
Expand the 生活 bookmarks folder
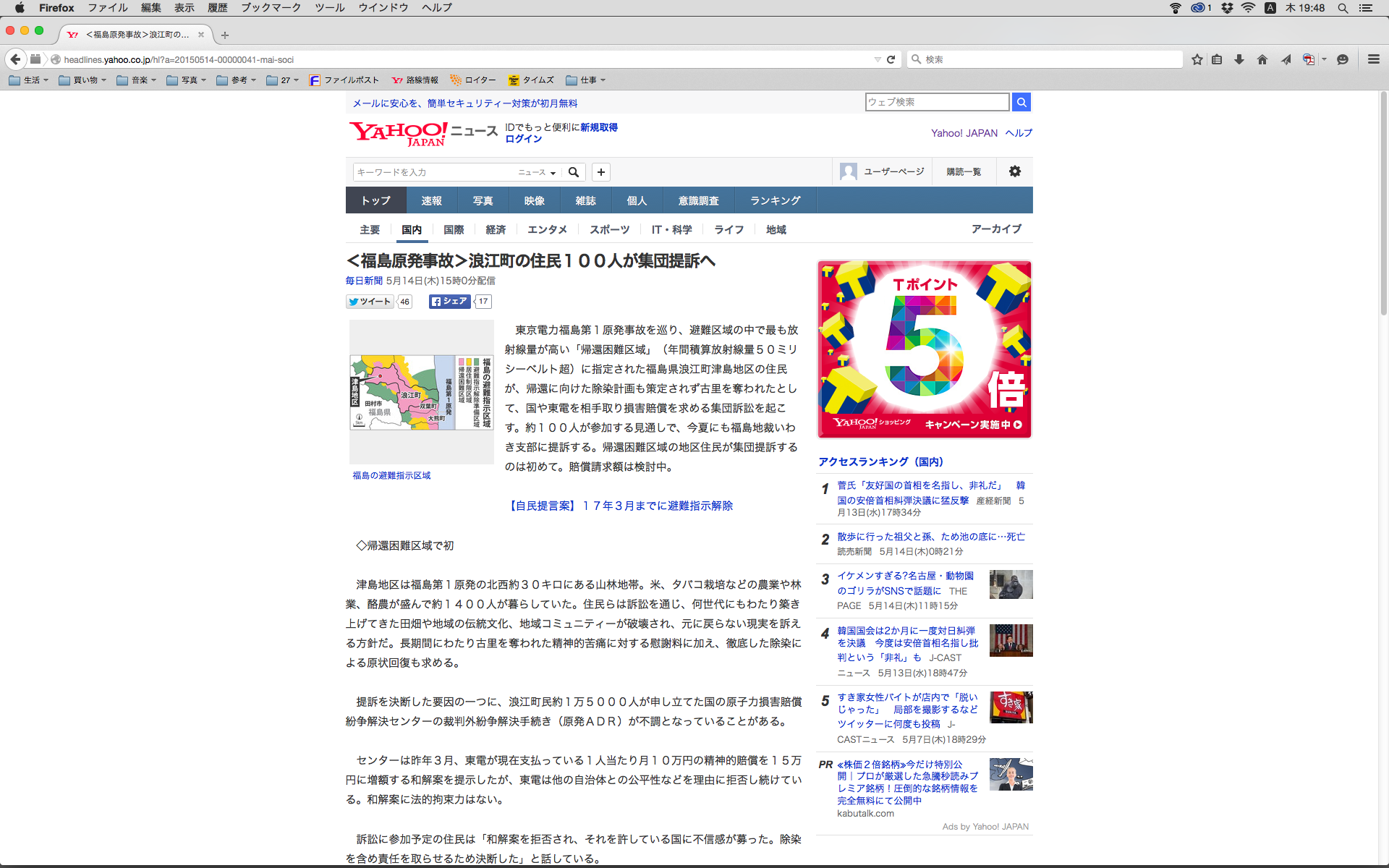pyautogui.click(x=29, y=80)
